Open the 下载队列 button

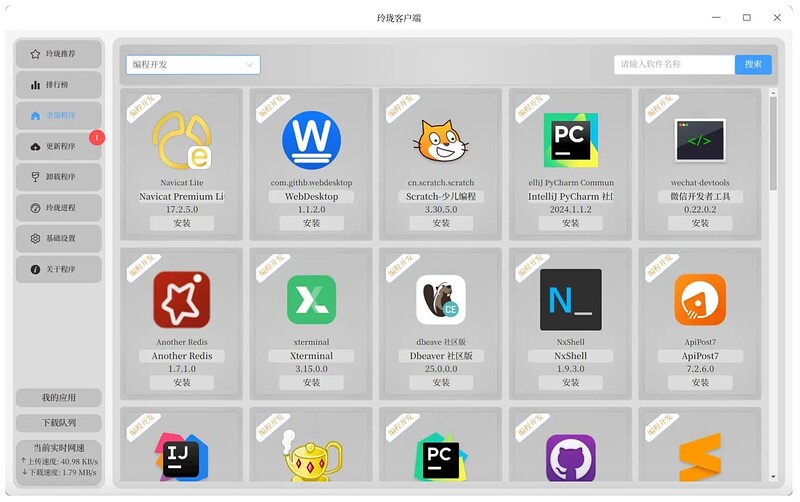tap(59, 423)
